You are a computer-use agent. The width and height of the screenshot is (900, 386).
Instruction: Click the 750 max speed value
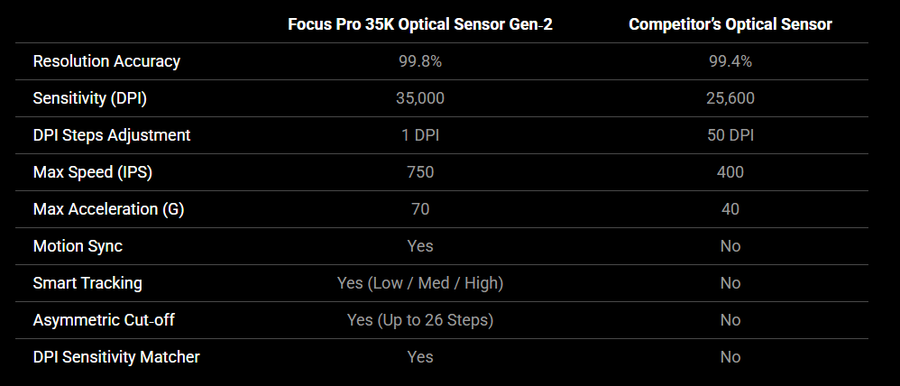(x=420, y=172)
